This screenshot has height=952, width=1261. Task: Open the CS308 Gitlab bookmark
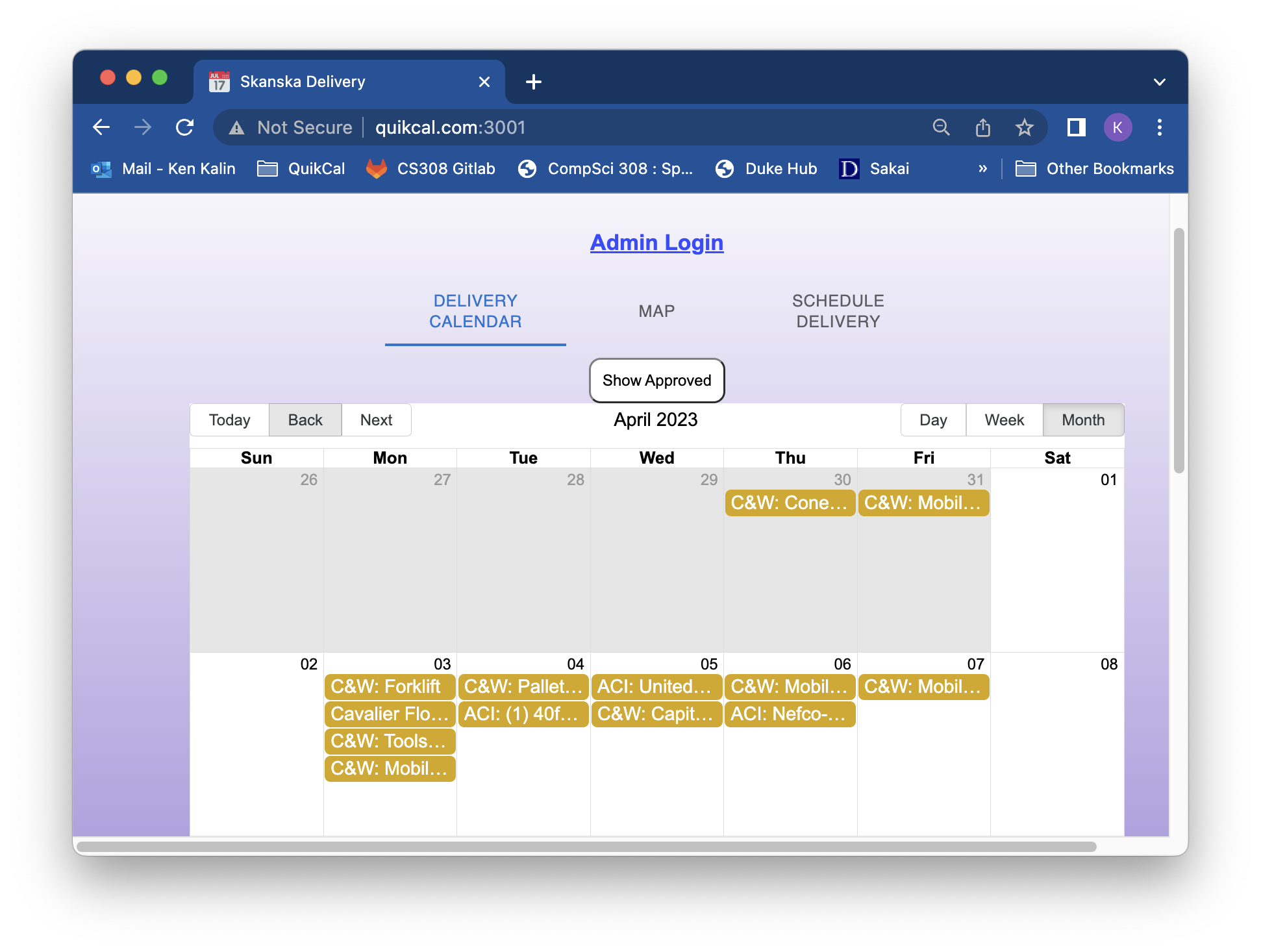pos(431,168)
